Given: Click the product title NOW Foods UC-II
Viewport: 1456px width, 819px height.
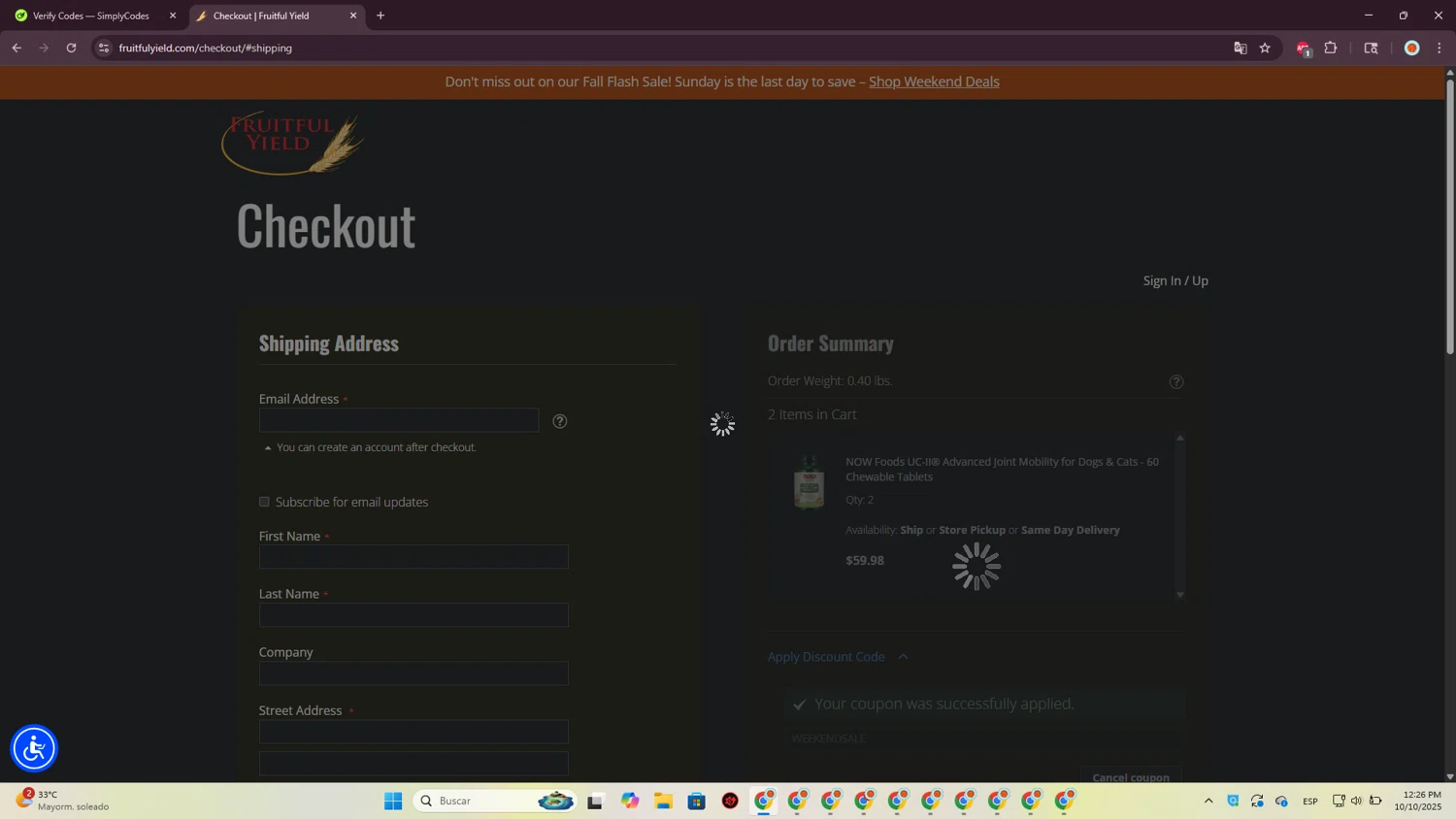Looking at the screenshot, I should point(1002,469).
